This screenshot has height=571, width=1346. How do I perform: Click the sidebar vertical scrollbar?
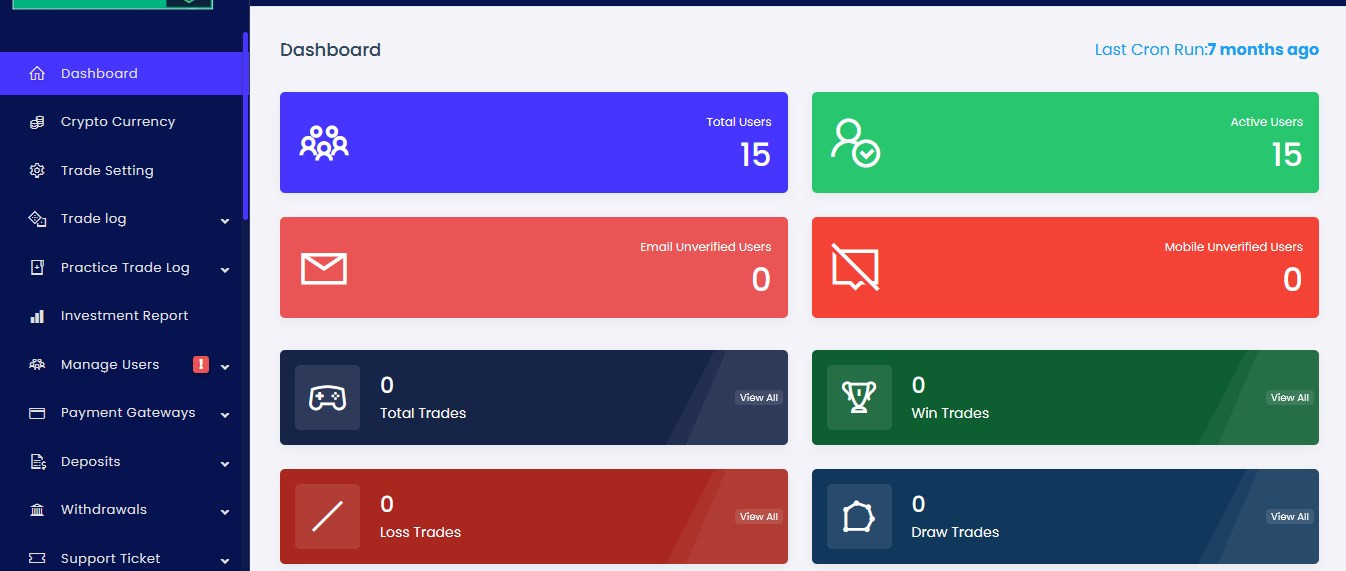tap(244, 126)
